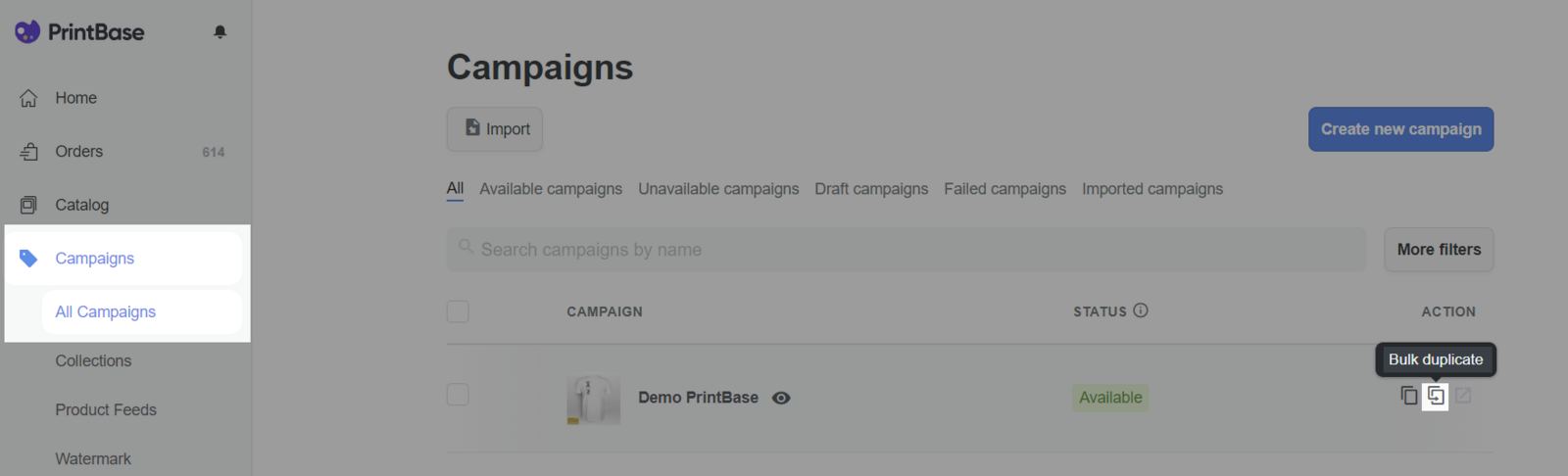Click the duplicate campaign icon
Screen dimensions: 1568x476
point(1409,396)
